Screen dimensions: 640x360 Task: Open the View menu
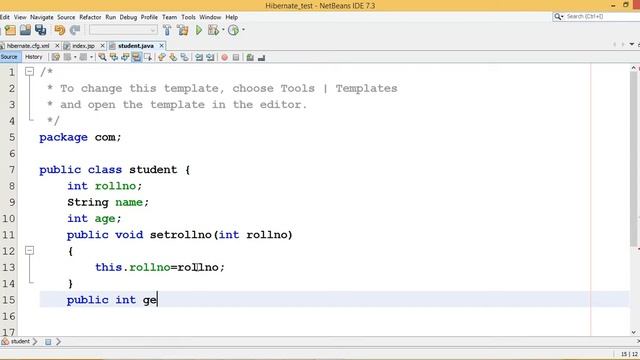click(x=20, y=17)
